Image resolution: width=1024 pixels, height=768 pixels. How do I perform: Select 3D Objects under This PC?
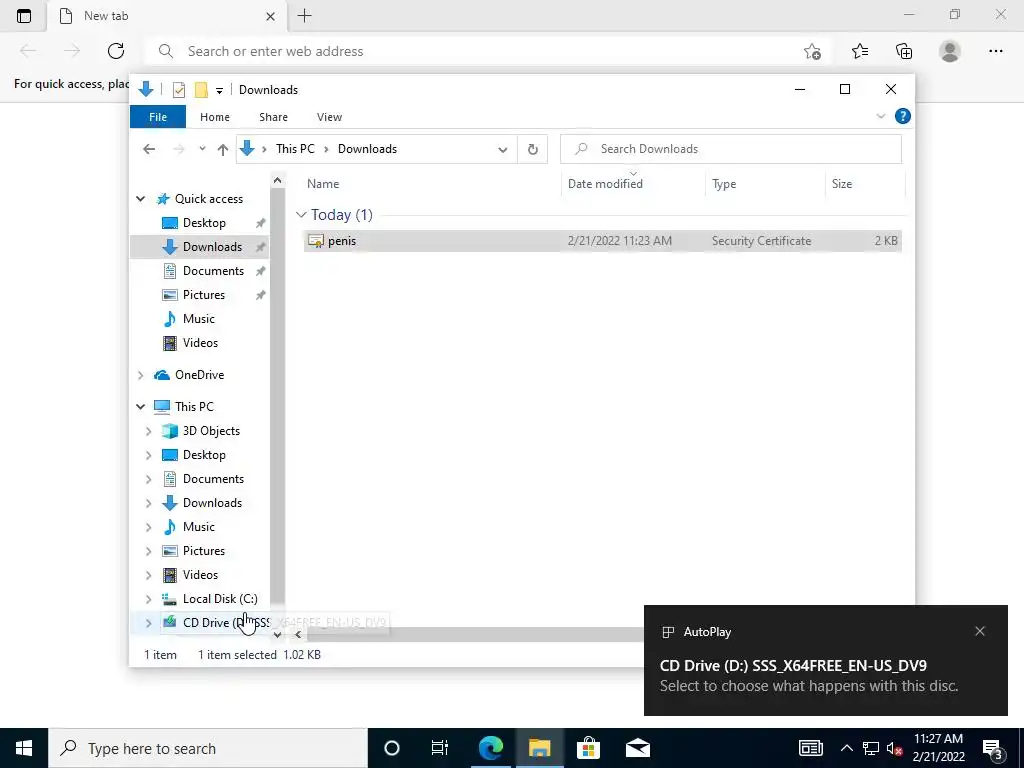tap(211, 431)
